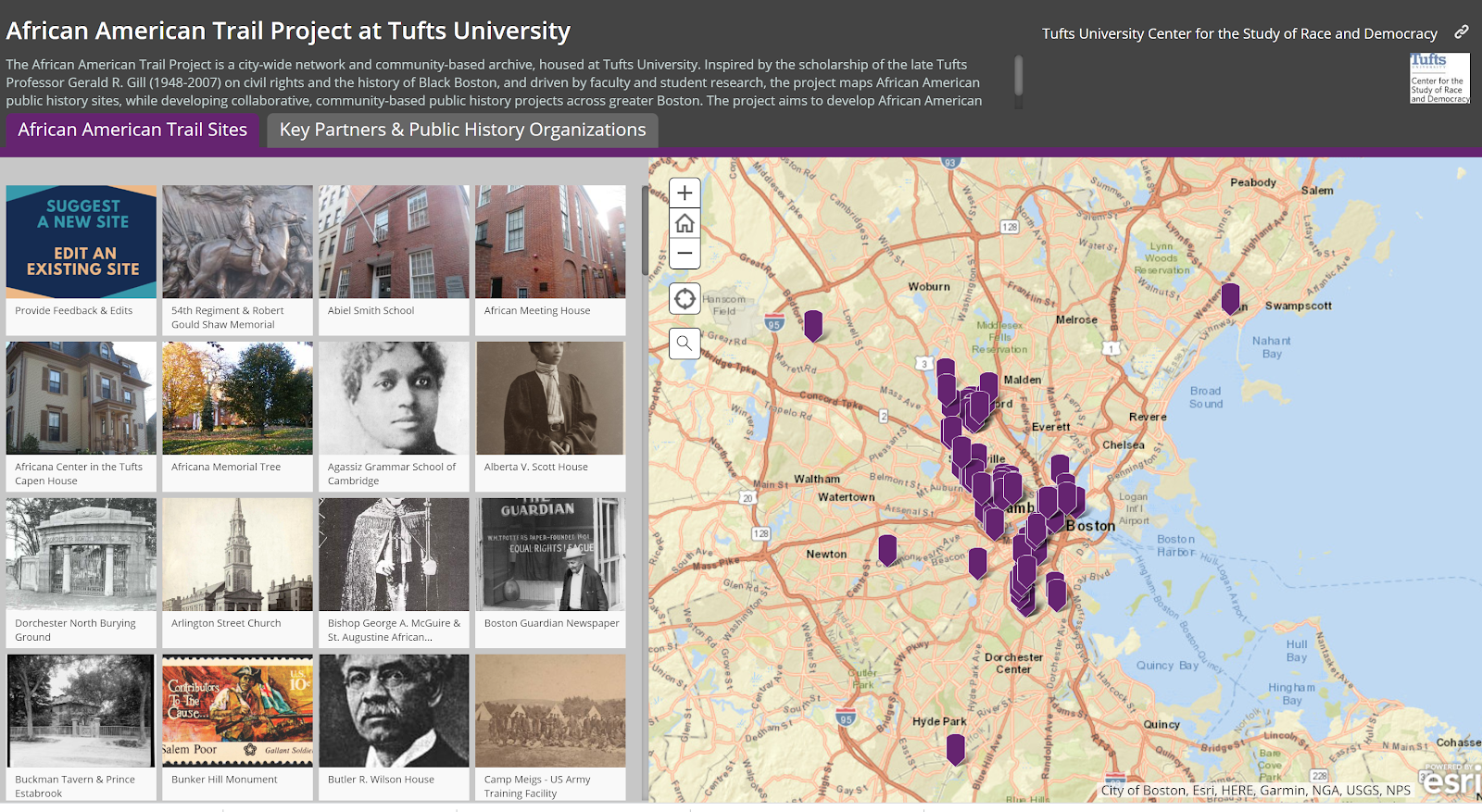1482x812 pixels.
Task: Find my current location on map
Action: 684,299
